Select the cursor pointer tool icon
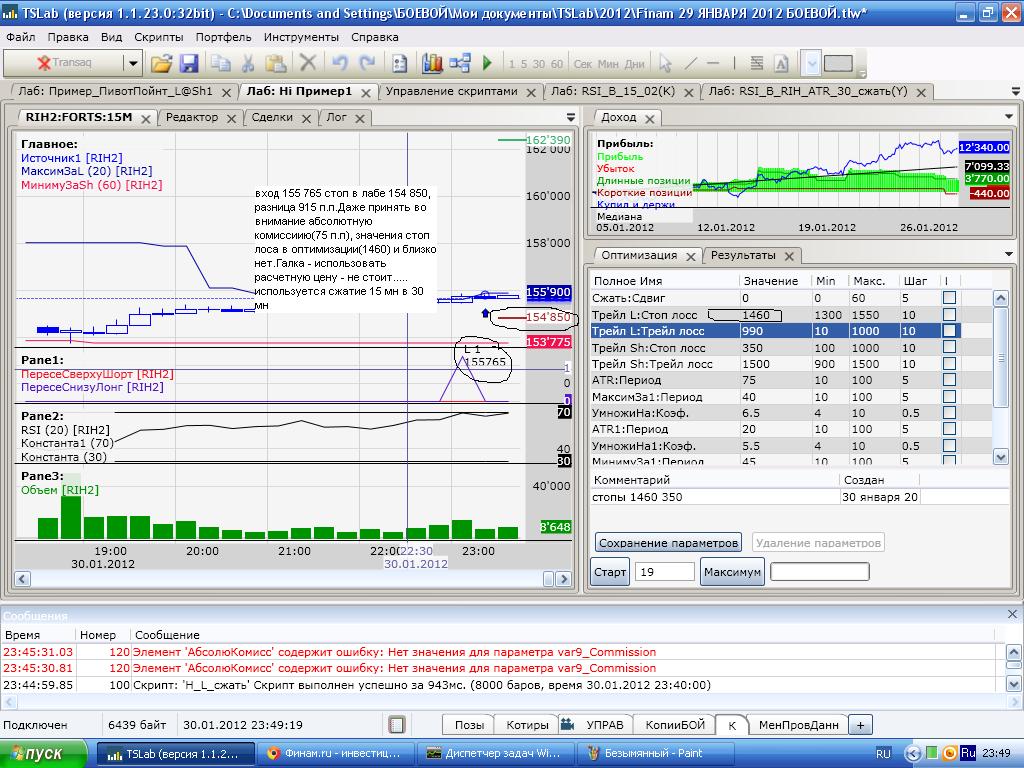The height and width of the screenshot is (768, 1024). click(x=664, y=63)
